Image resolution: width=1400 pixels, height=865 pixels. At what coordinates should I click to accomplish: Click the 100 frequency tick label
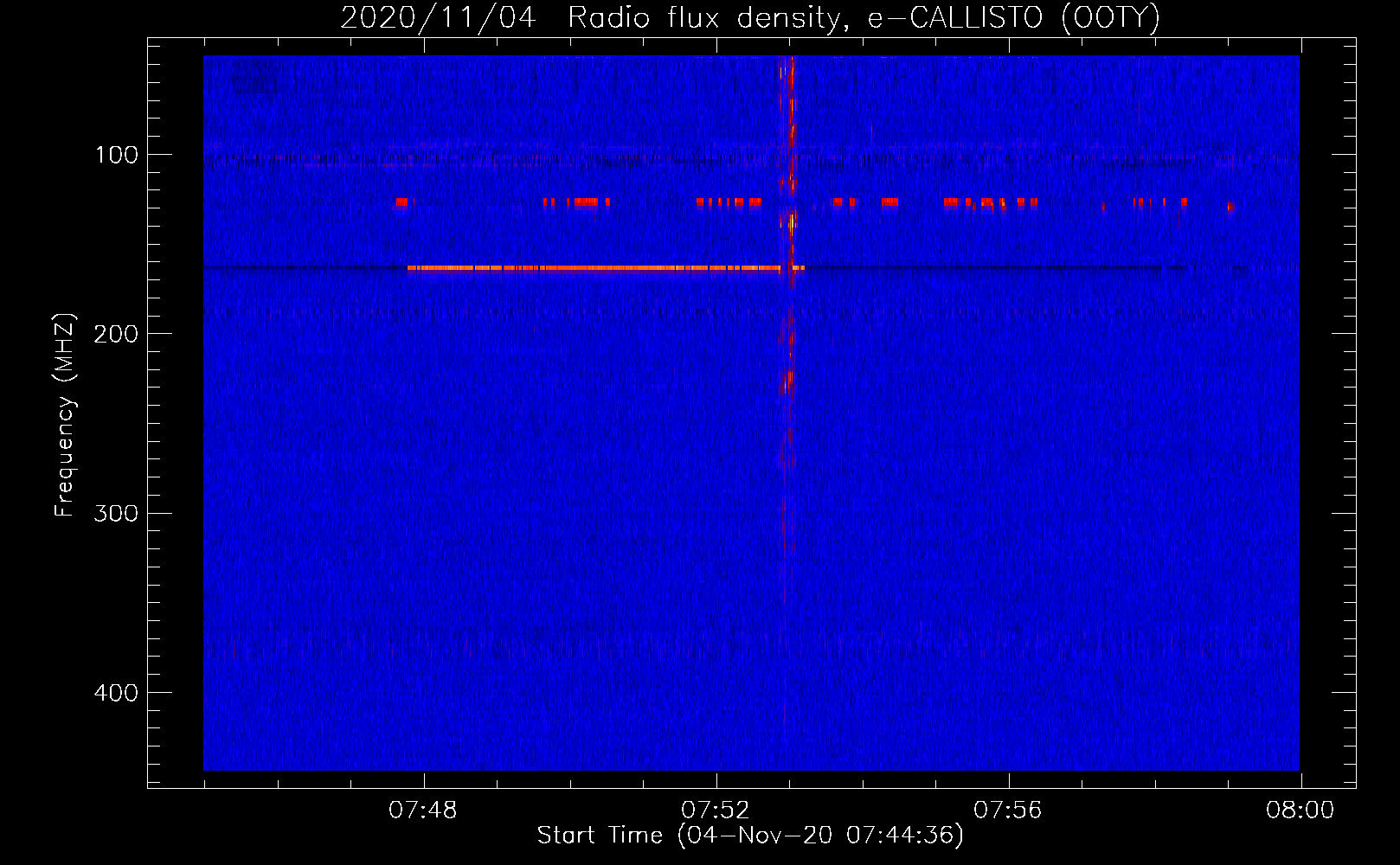click(x=117, y=155)
